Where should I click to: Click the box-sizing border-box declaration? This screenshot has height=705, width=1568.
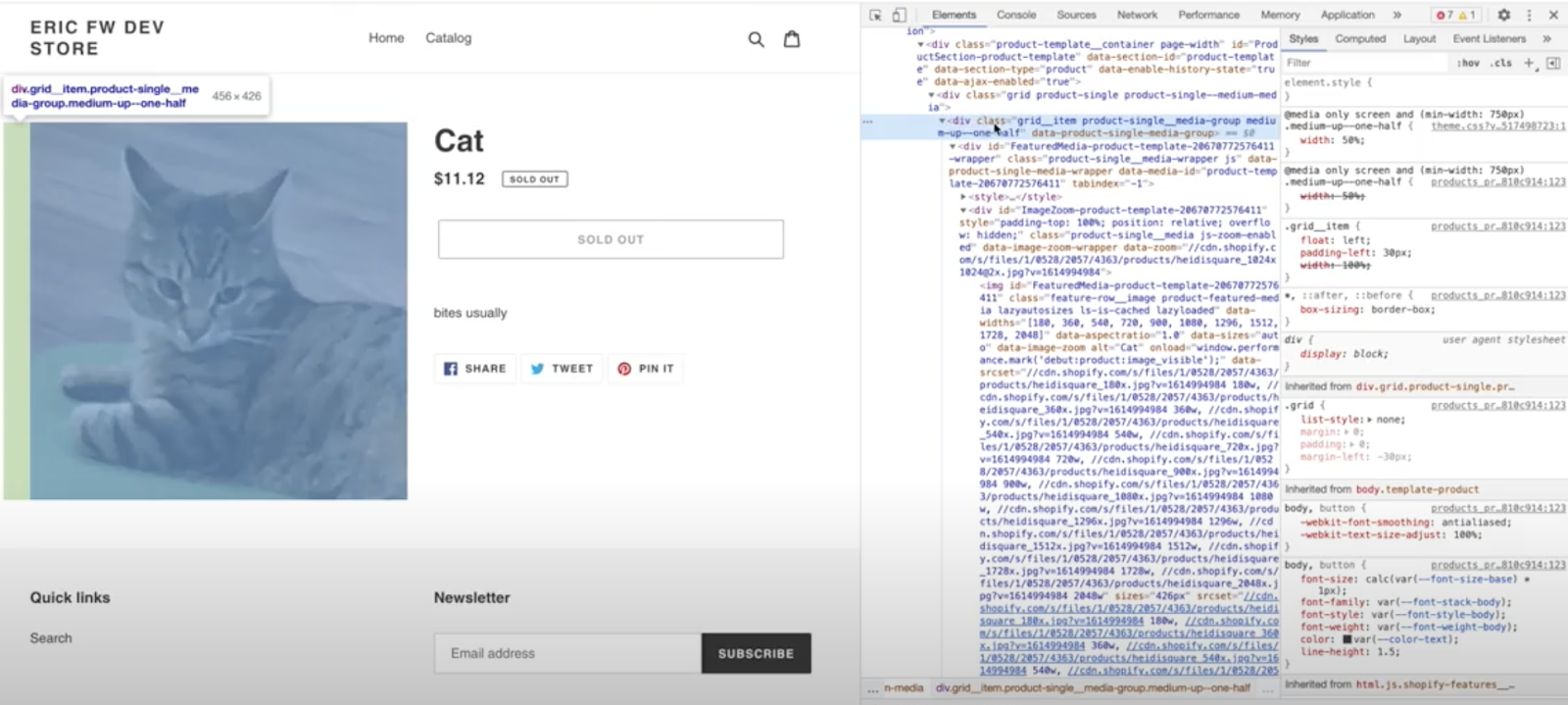[1367, 310]
